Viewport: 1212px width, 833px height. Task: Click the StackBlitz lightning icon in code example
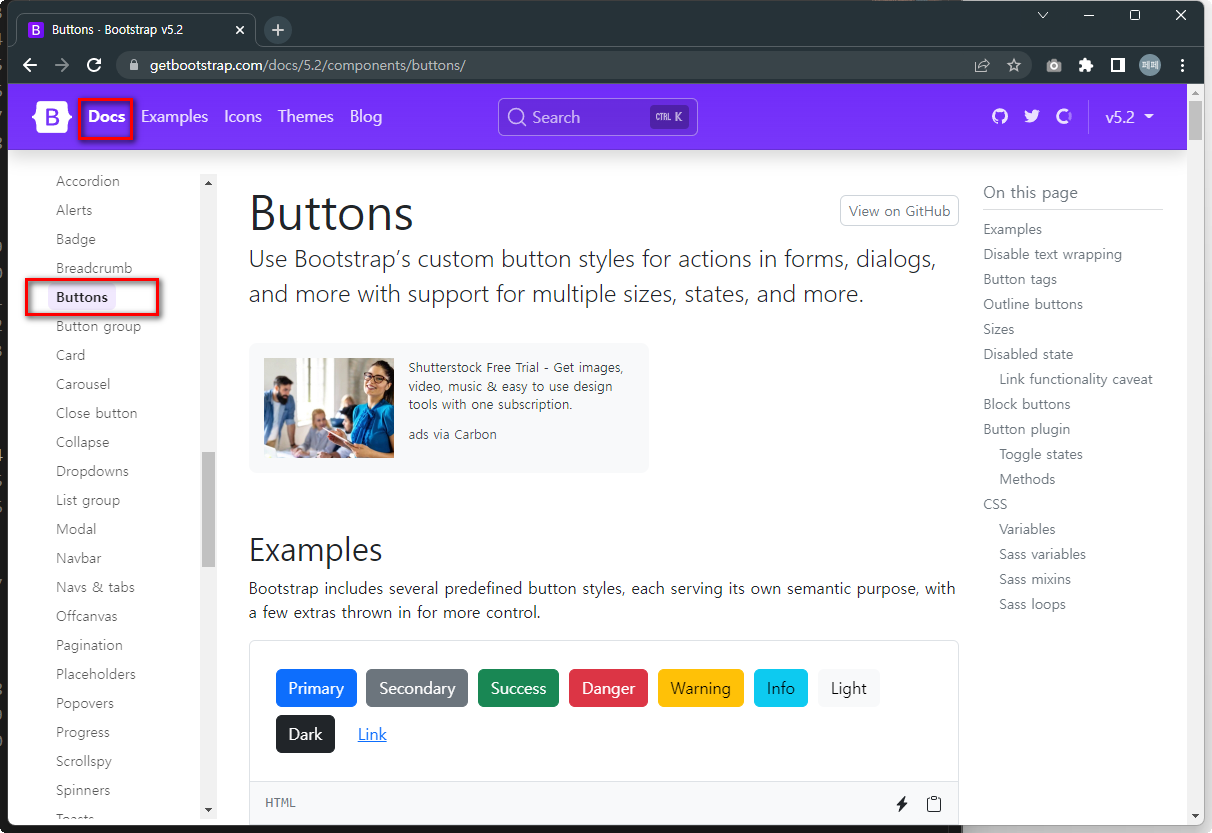pos(901,804)
